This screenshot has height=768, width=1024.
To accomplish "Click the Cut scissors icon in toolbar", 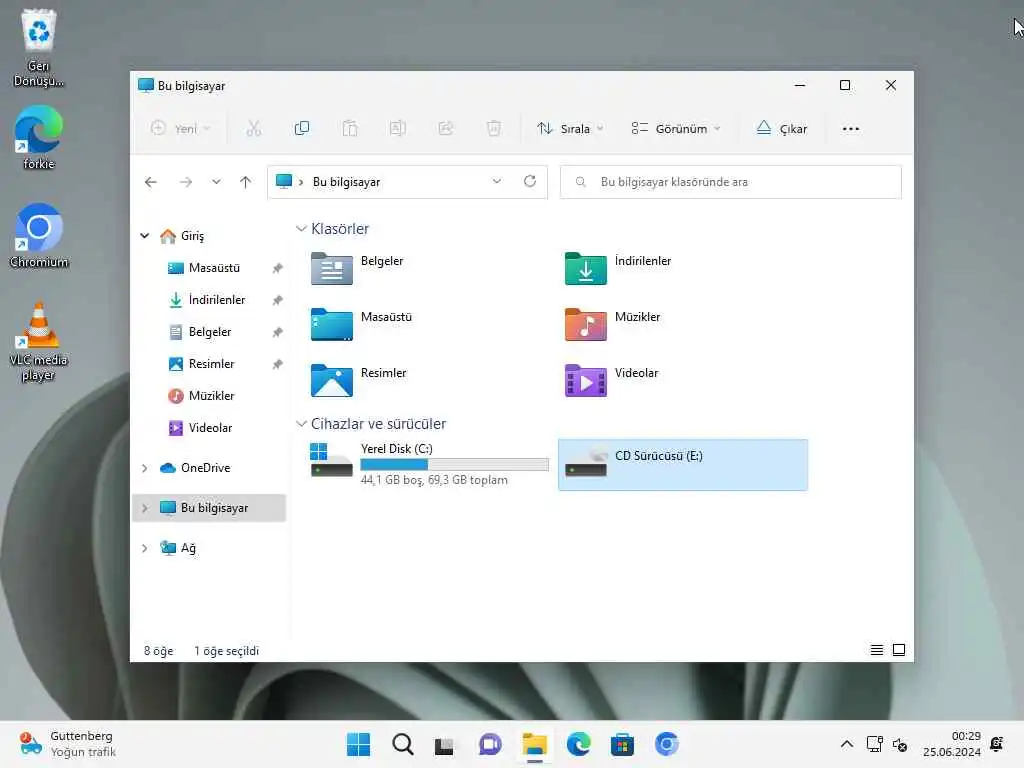I will click(253, 129).
